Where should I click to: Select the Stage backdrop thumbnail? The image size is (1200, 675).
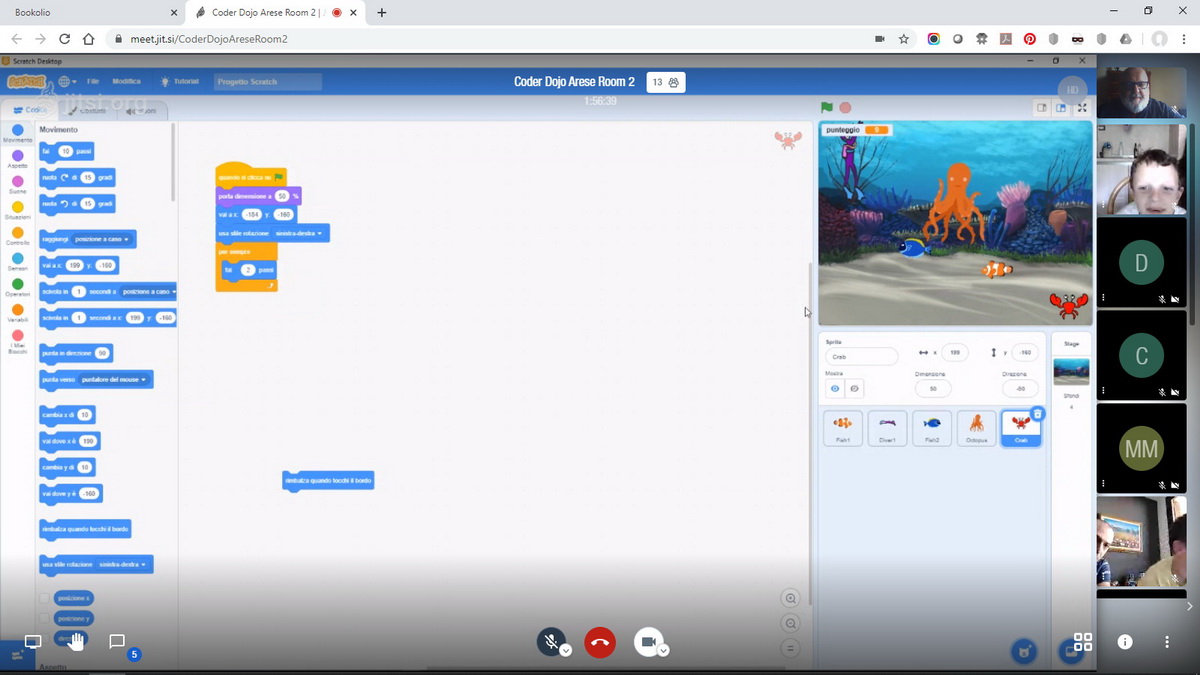point(1071,372)
